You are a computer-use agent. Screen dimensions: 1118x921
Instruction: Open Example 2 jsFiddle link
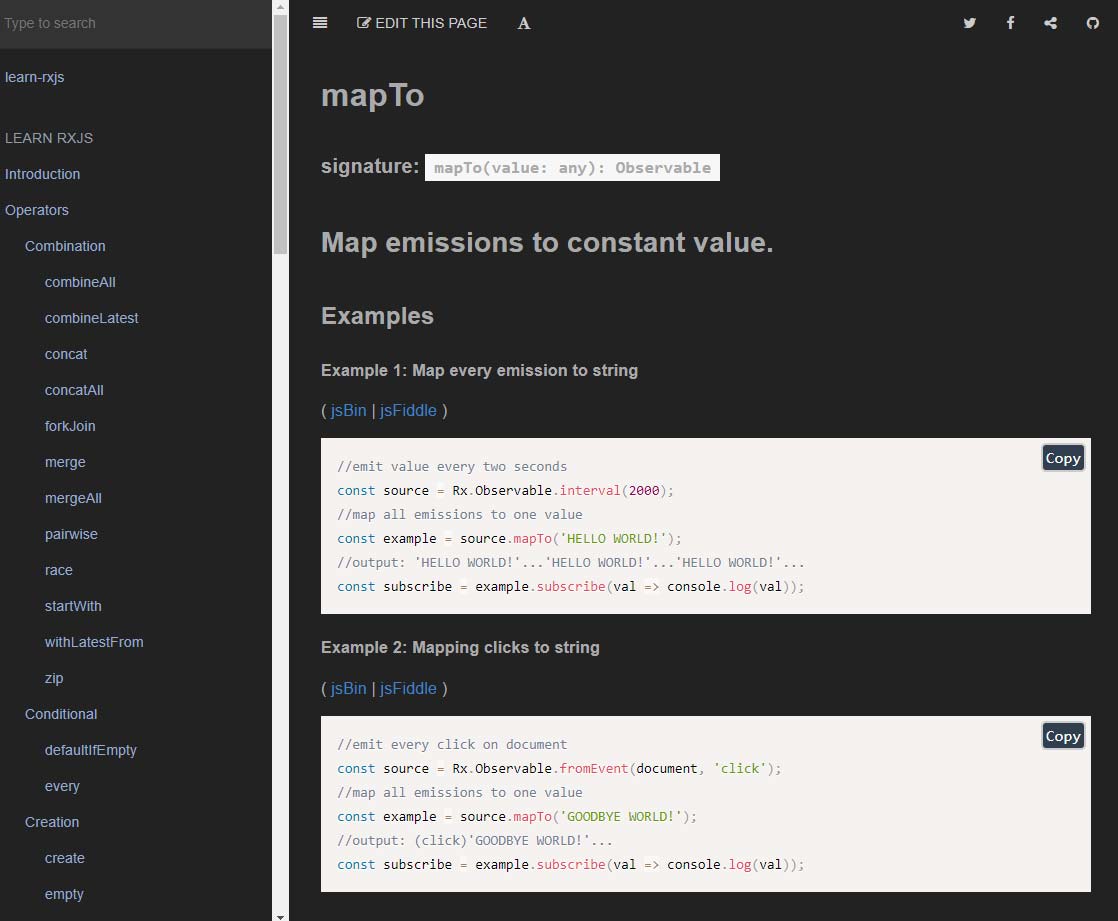tap(408, 689)
